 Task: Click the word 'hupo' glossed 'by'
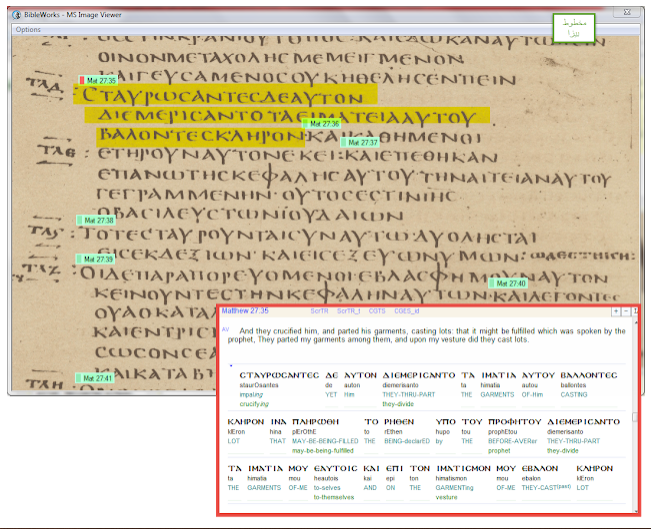[443, 432]
